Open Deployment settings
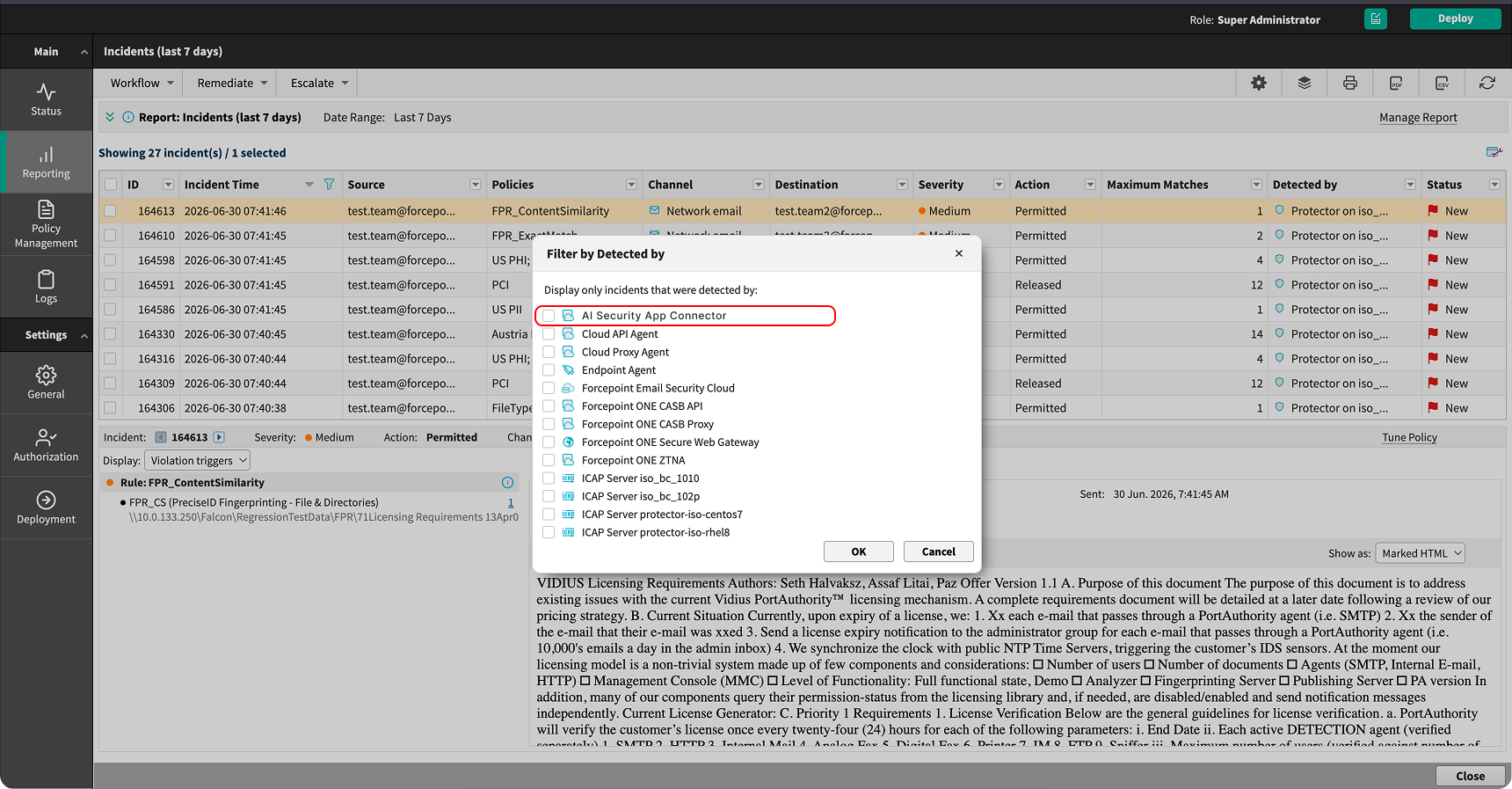1512x789 pixels. tap(46, 508)
